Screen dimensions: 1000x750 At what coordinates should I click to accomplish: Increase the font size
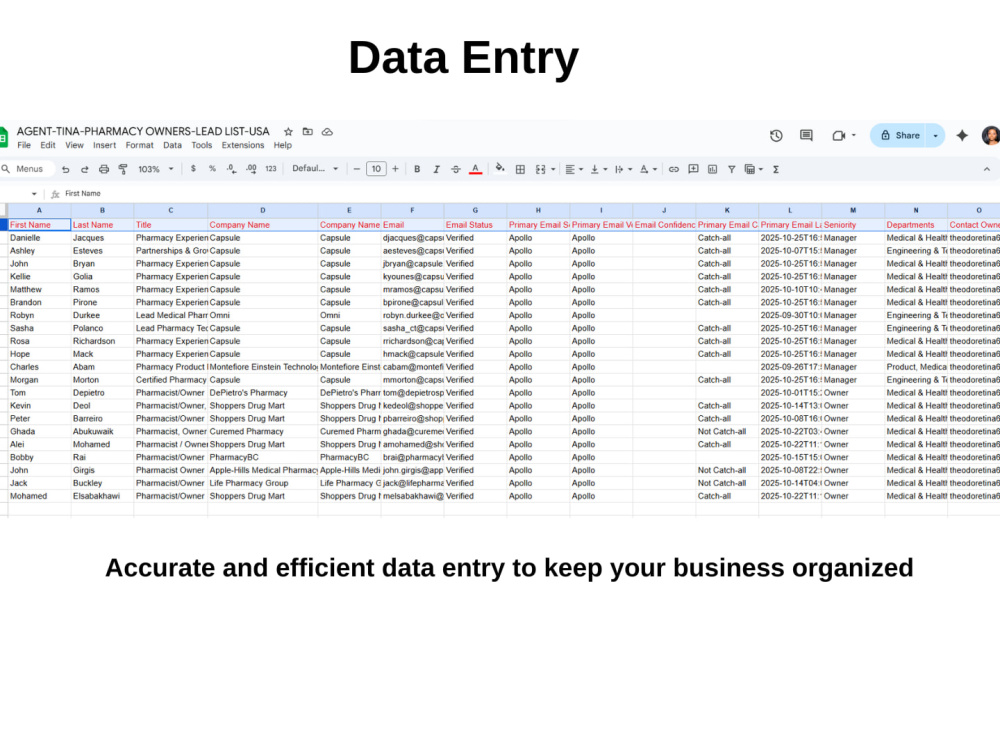pyautogui.click(x=395, y=169)
